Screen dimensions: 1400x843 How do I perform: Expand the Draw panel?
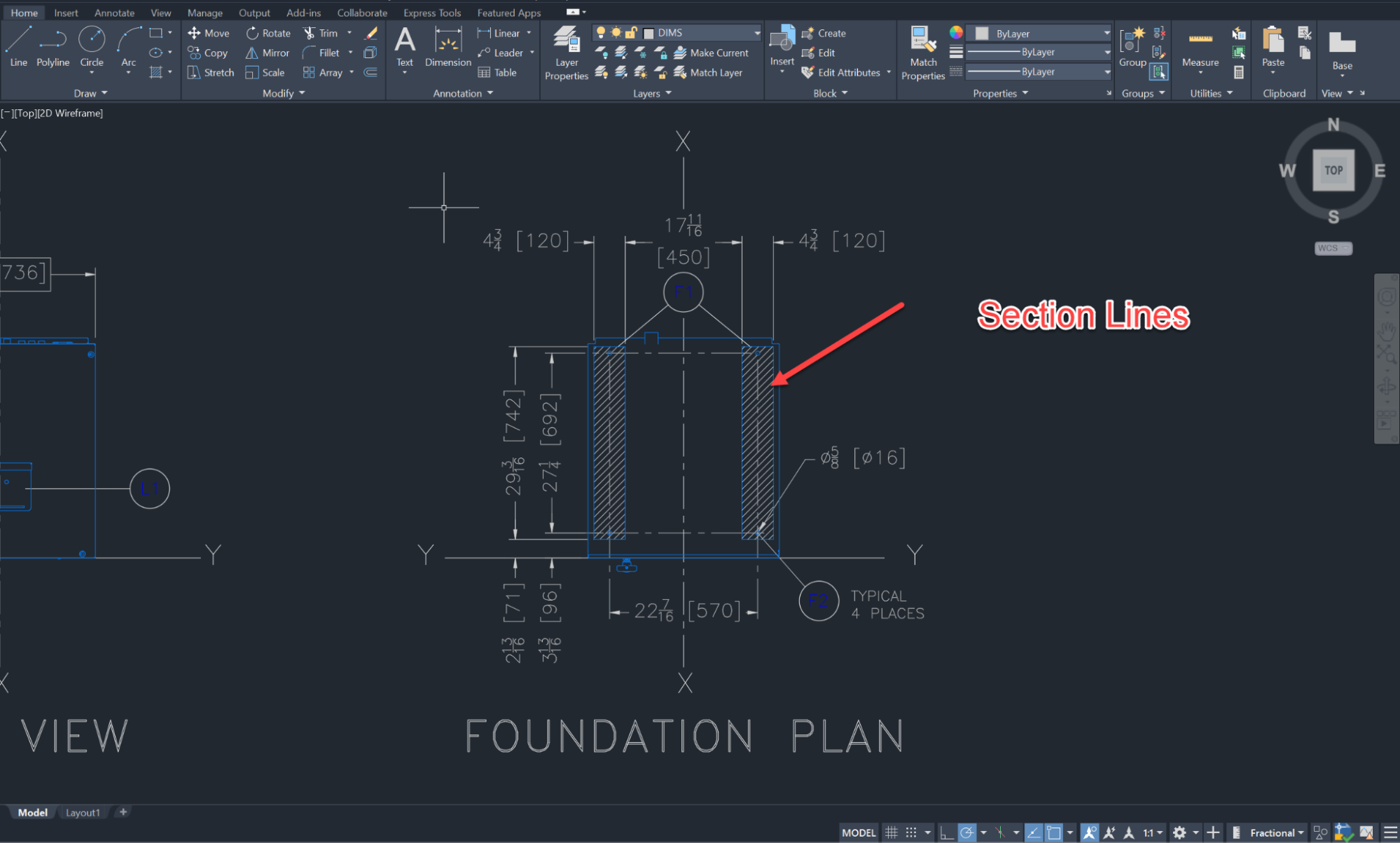pyautogui.click(x=90, y=93)
